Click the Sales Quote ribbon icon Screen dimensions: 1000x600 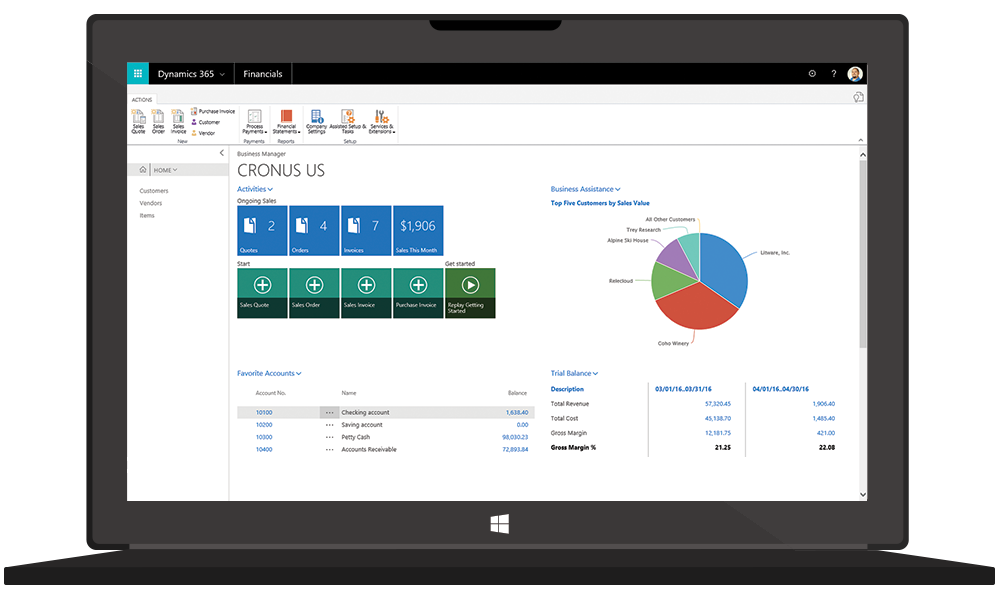[x=138, y=122]
